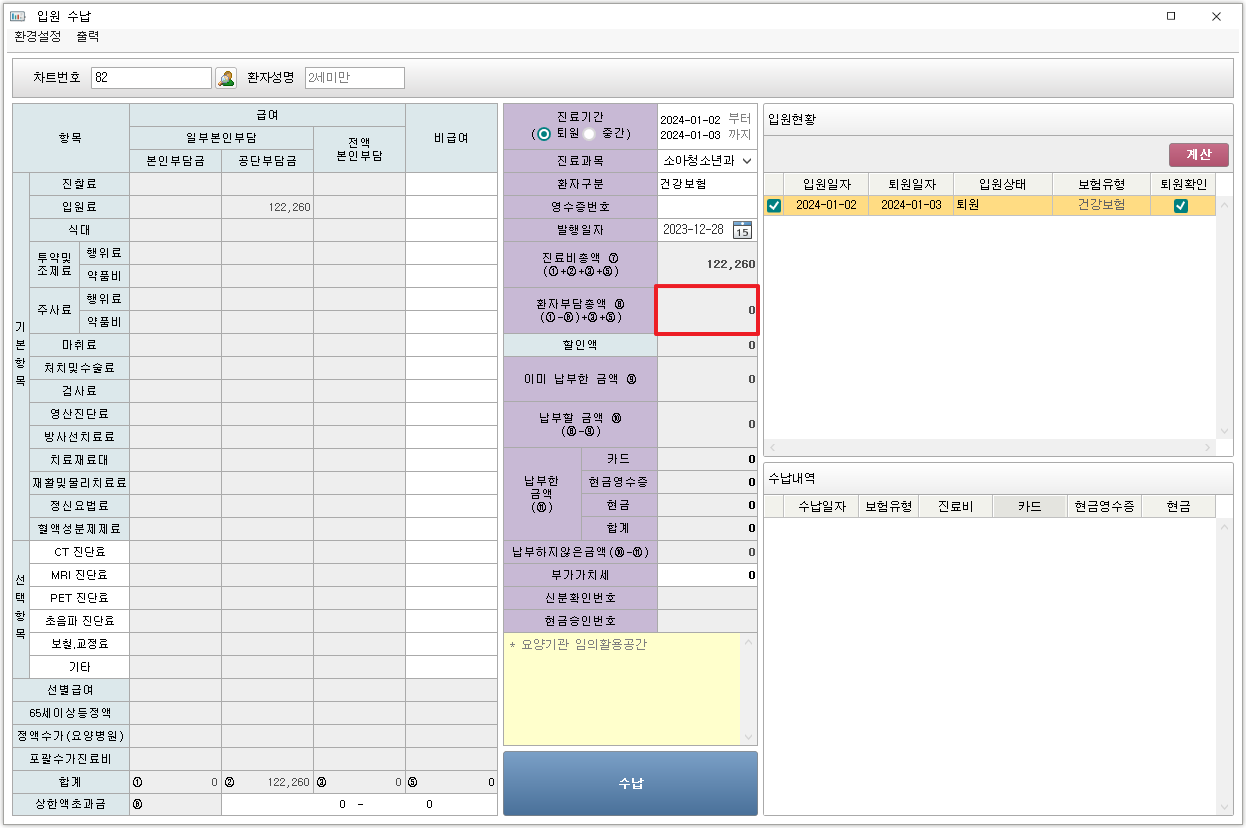
Task: Expand the 진료과목 dropdown showing 소아청소년과
Action: (x=746, y=161)
